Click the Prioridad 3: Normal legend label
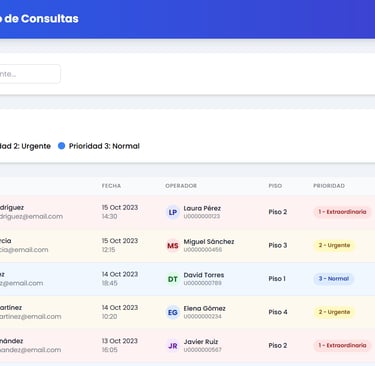Viewport: 375px width, 366px height. pos(104,146)
